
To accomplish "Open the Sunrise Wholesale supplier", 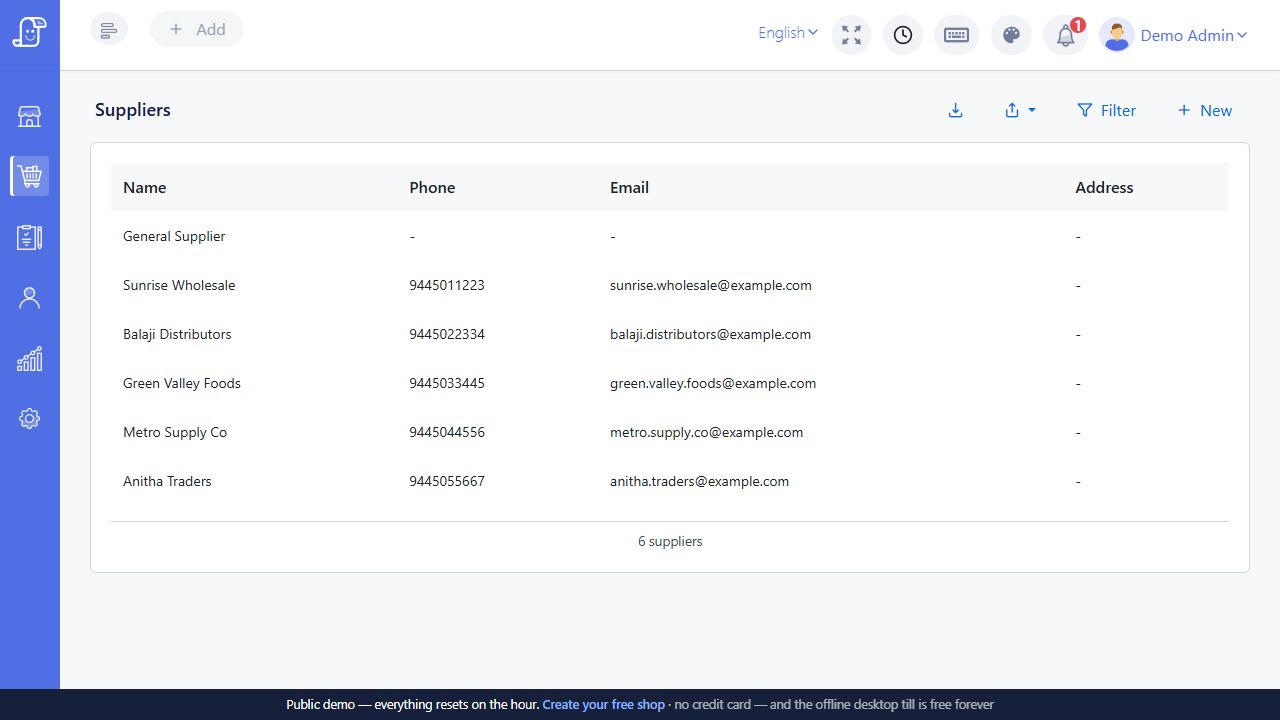I will pos(670,285).
